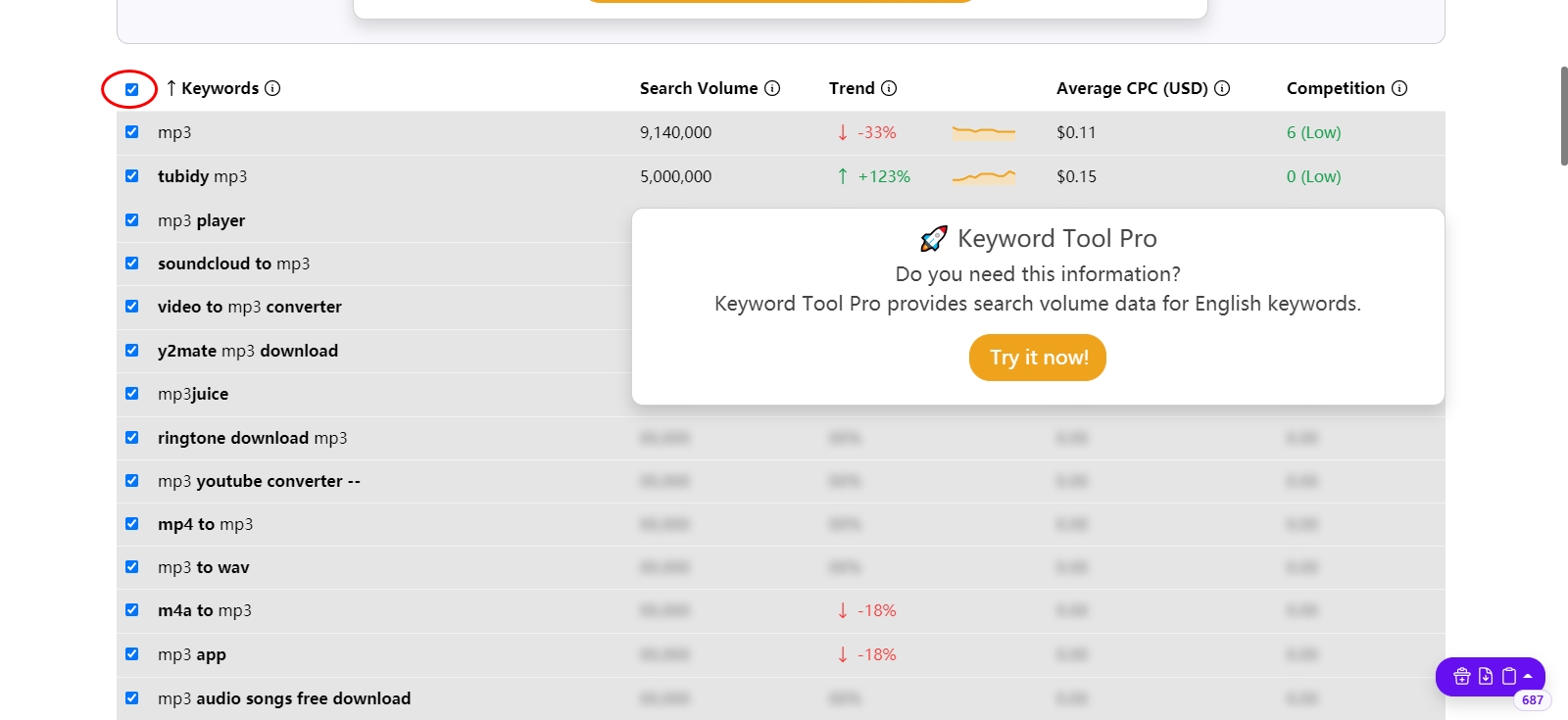Image resolution: width=1568 pixels, height=720 pixels.
Task: Click the page vertical scrollbar thumb
Action: coord(1563,116)
